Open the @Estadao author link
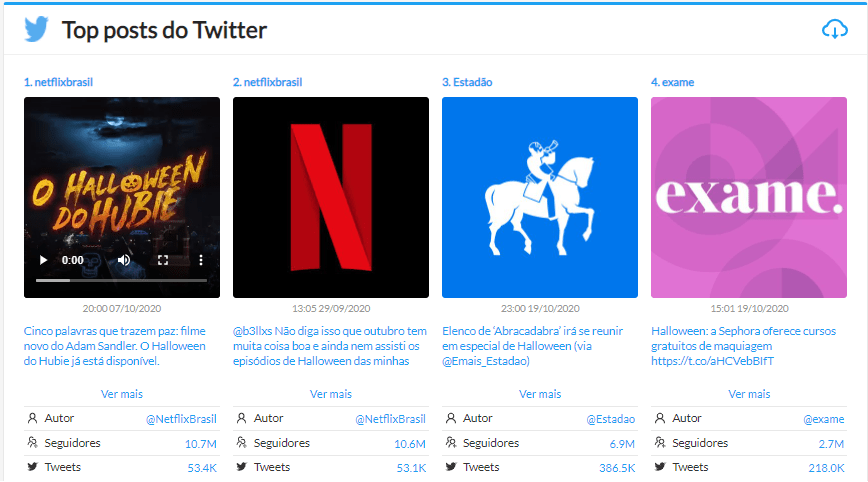868x482 pixels. [610, 419]
